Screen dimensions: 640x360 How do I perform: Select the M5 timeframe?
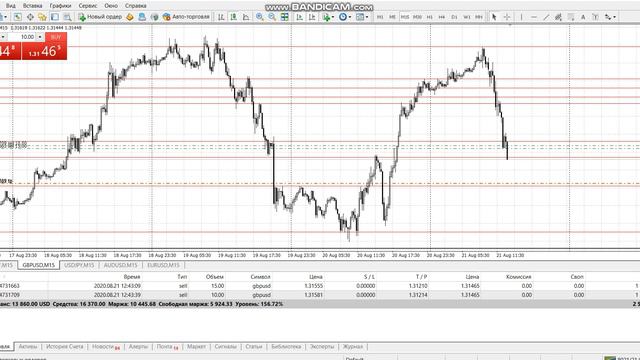(392, 17)
